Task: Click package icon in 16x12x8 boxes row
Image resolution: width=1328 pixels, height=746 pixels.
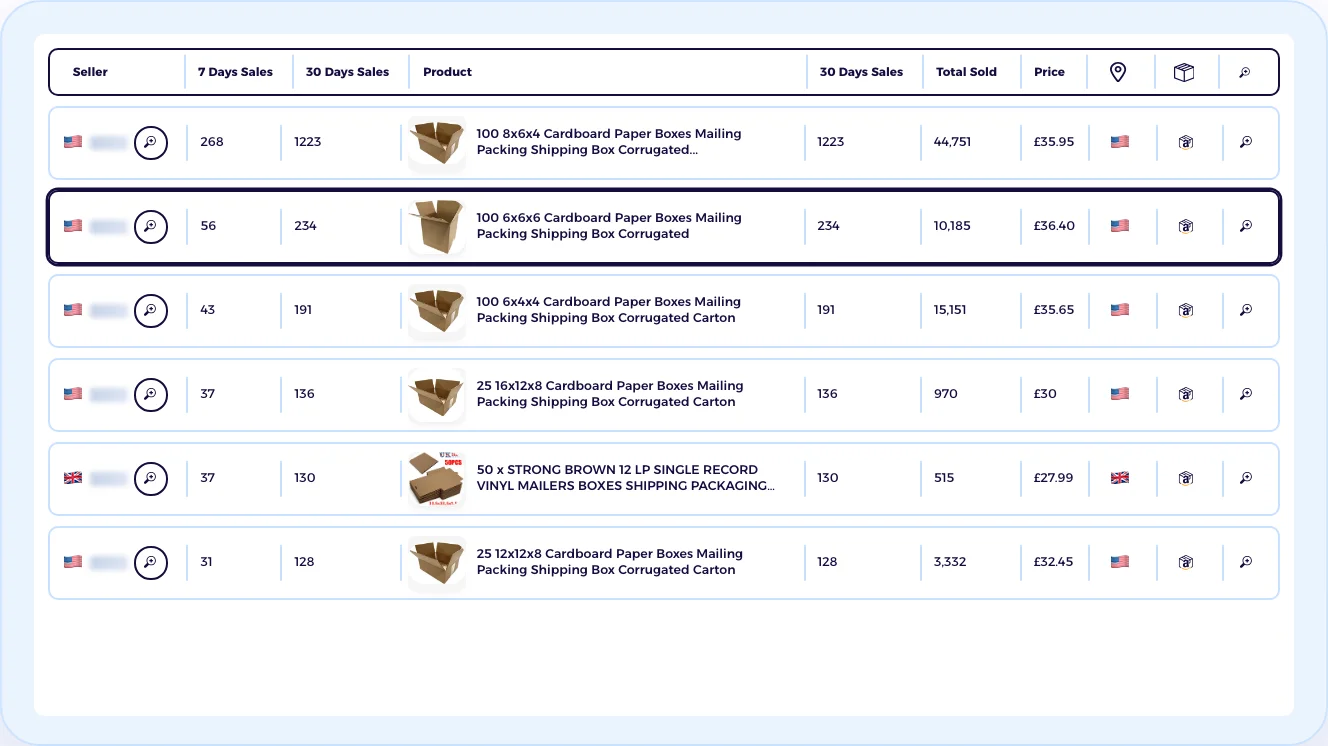Action: tap(1186, 394)
